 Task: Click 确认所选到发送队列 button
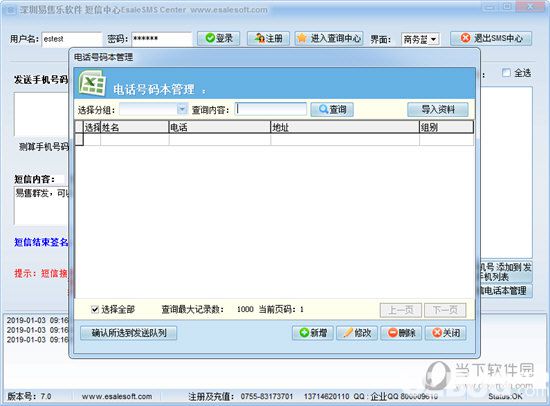[x=129, y=333]
